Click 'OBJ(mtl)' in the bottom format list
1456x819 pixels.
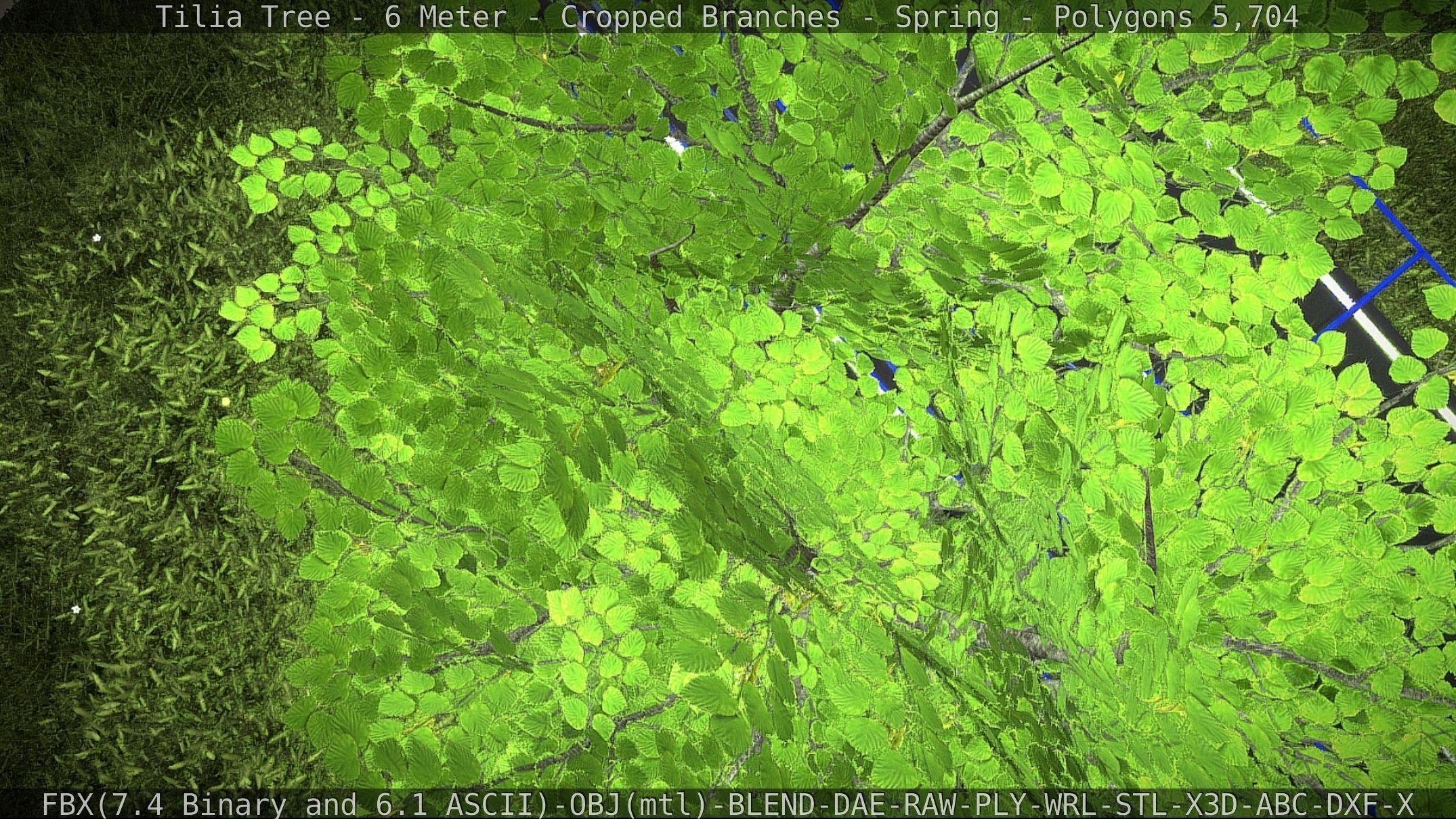tap(639, 805)
